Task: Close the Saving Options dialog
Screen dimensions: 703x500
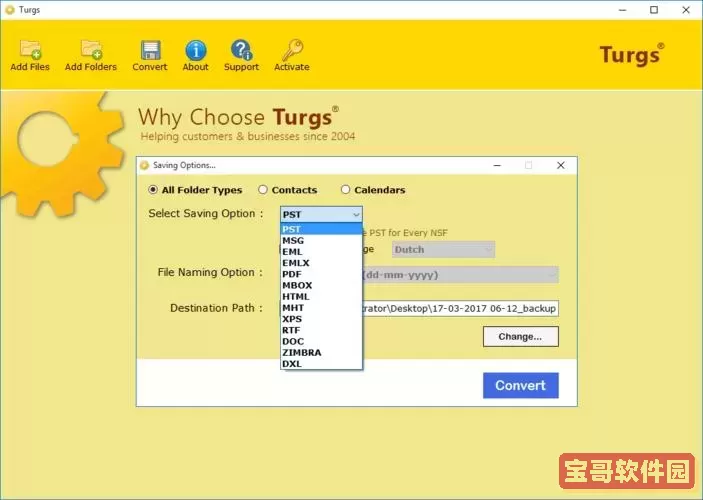Action: click(x=560, y=165)
